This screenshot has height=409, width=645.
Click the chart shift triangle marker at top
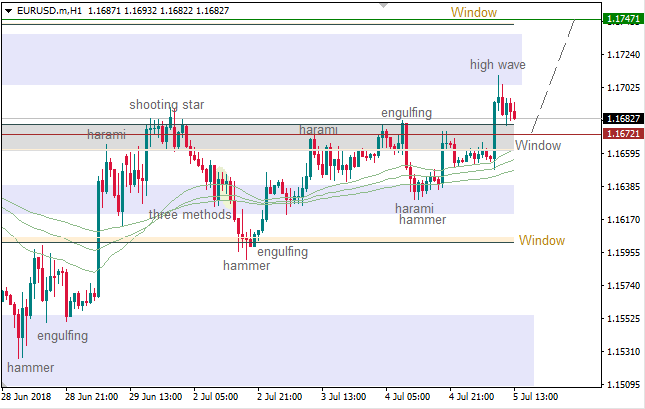click(x=381, y=5)
